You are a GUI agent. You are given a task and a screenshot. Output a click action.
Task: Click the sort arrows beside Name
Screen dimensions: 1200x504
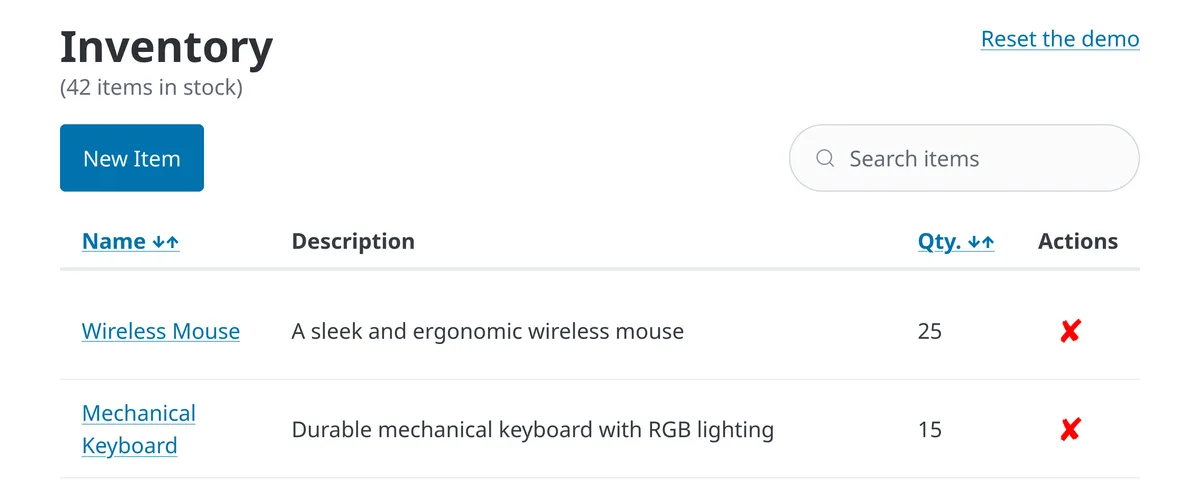tap(166, 242)
